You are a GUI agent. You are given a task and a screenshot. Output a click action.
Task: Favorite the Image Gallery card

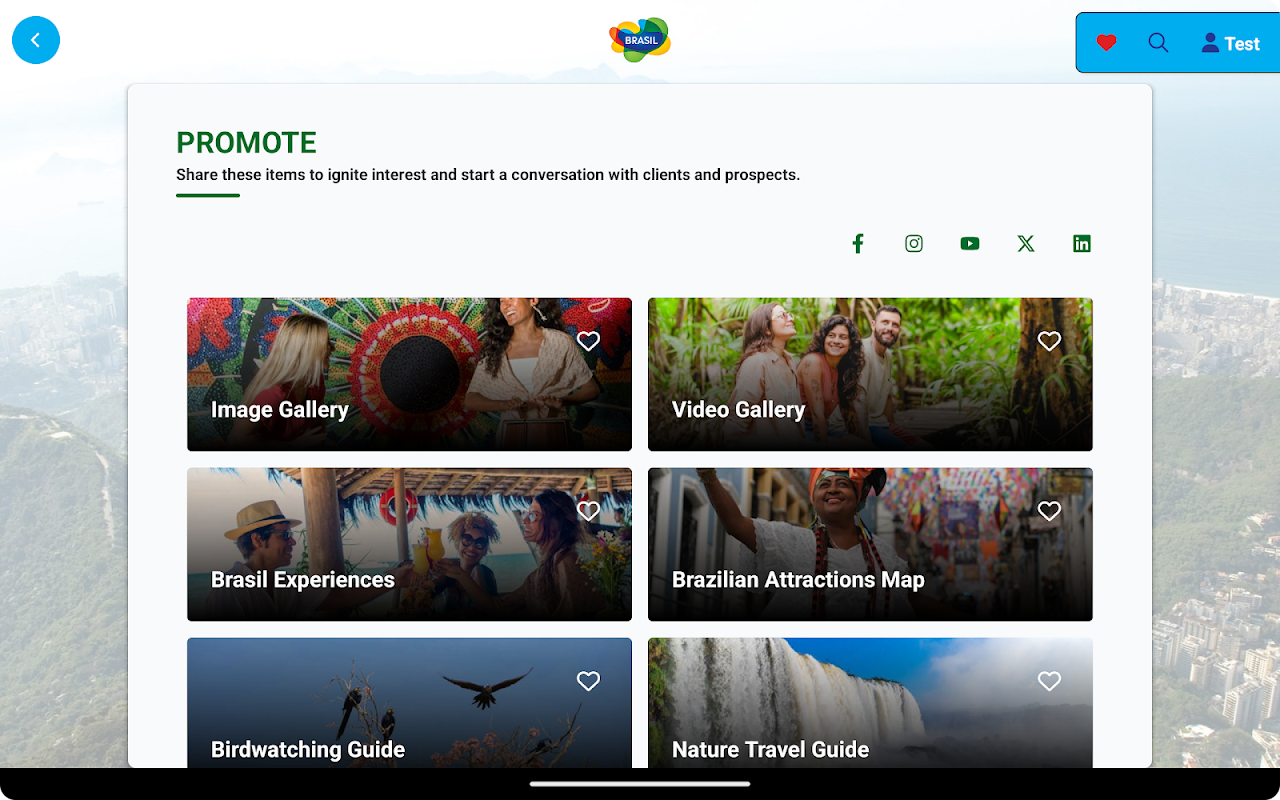tap(589, 341)
